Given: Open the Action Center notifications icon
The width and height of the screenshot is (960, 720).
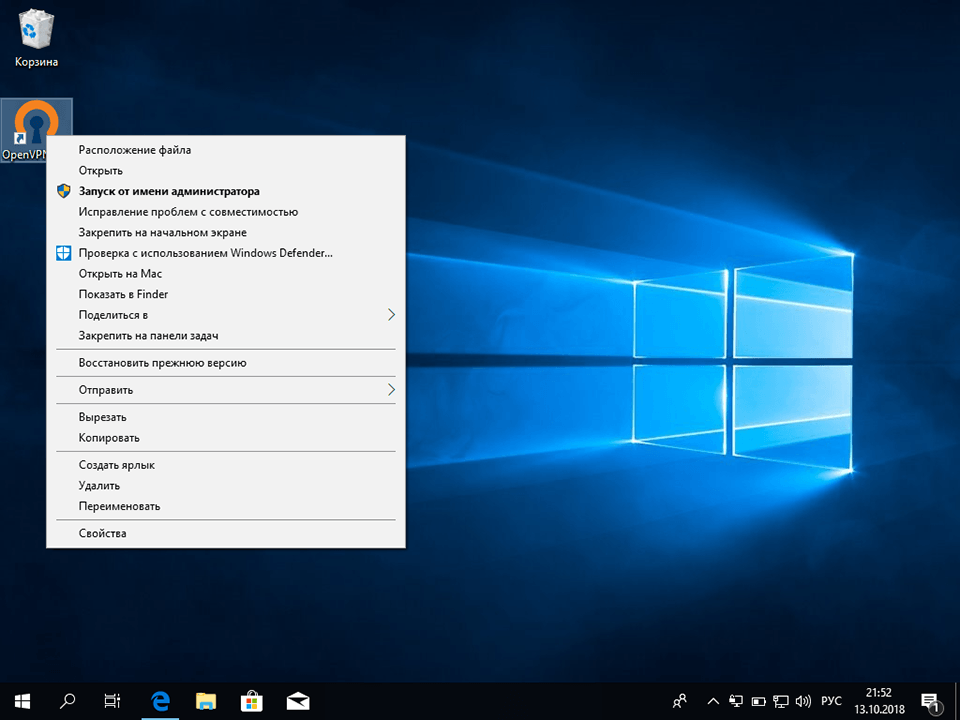Looking at the screenshot, I should (930, 702).
